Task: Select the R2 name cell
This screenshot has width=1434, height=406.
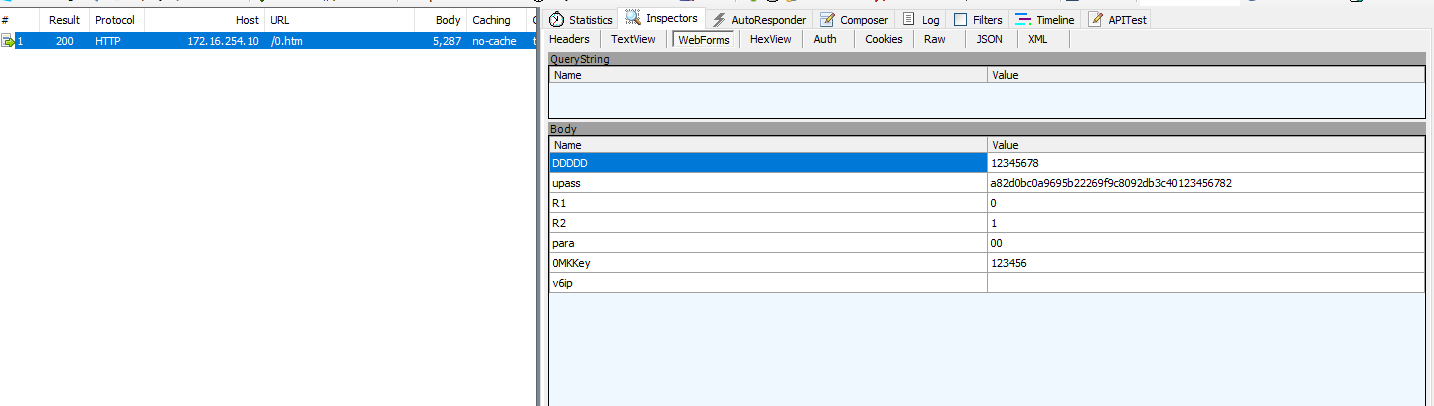Action: point(768,223)
